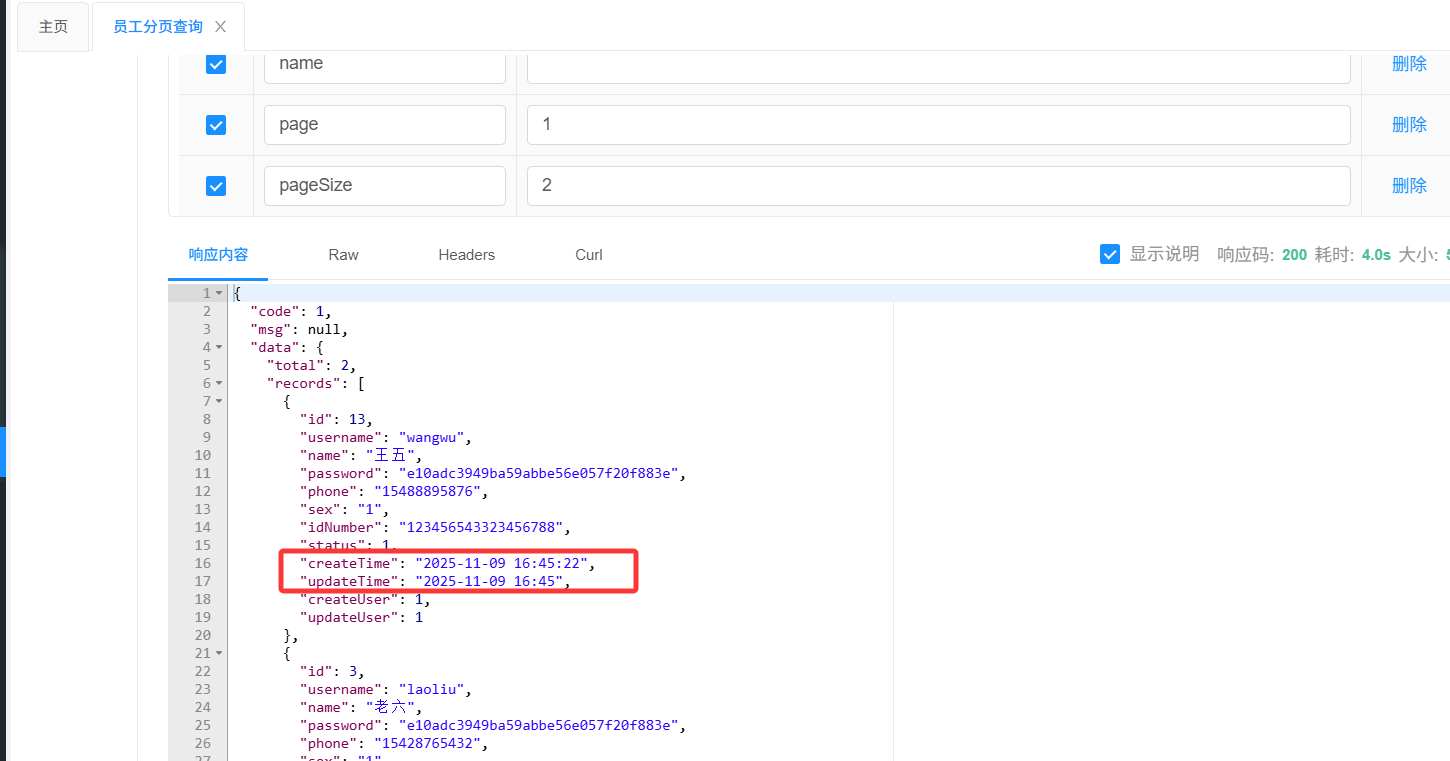Click the "username": "wangwu" line
The image size is (1450, 761).
(385, 437)
